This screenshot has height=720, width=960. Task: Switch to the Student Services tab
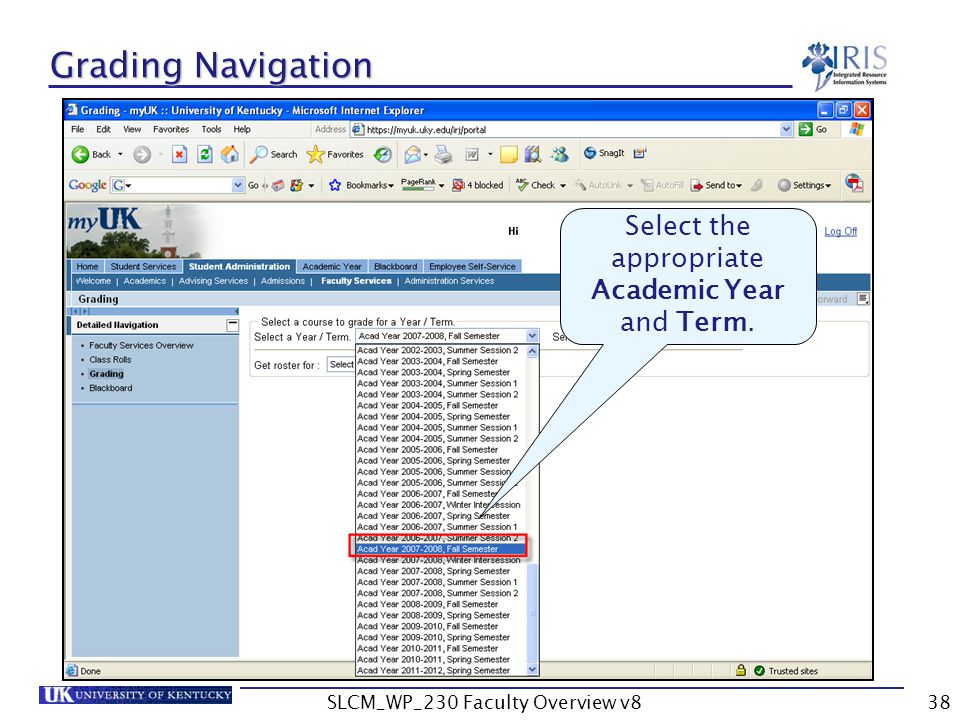[x=143, y=266]
